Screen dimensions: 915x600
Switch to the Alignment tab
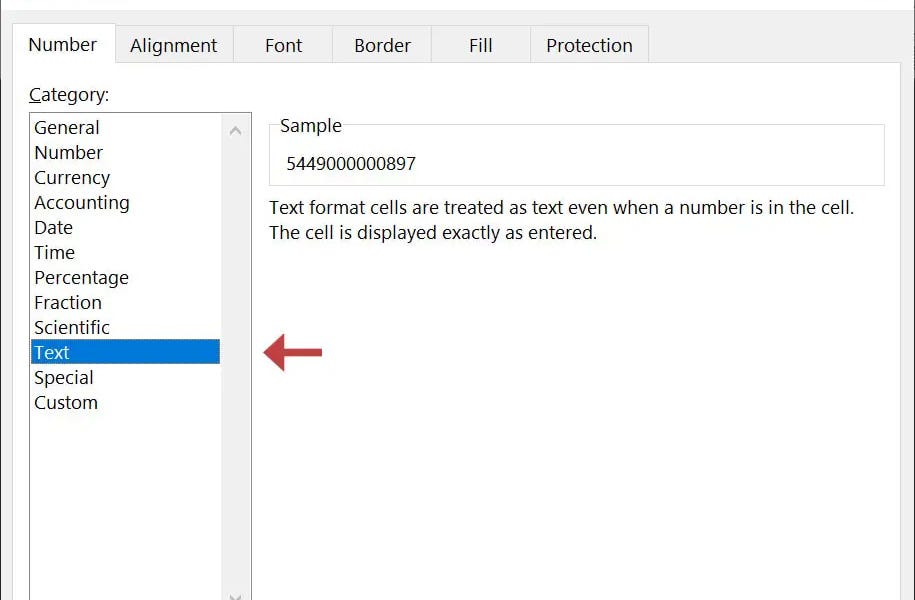coord(173,45)
